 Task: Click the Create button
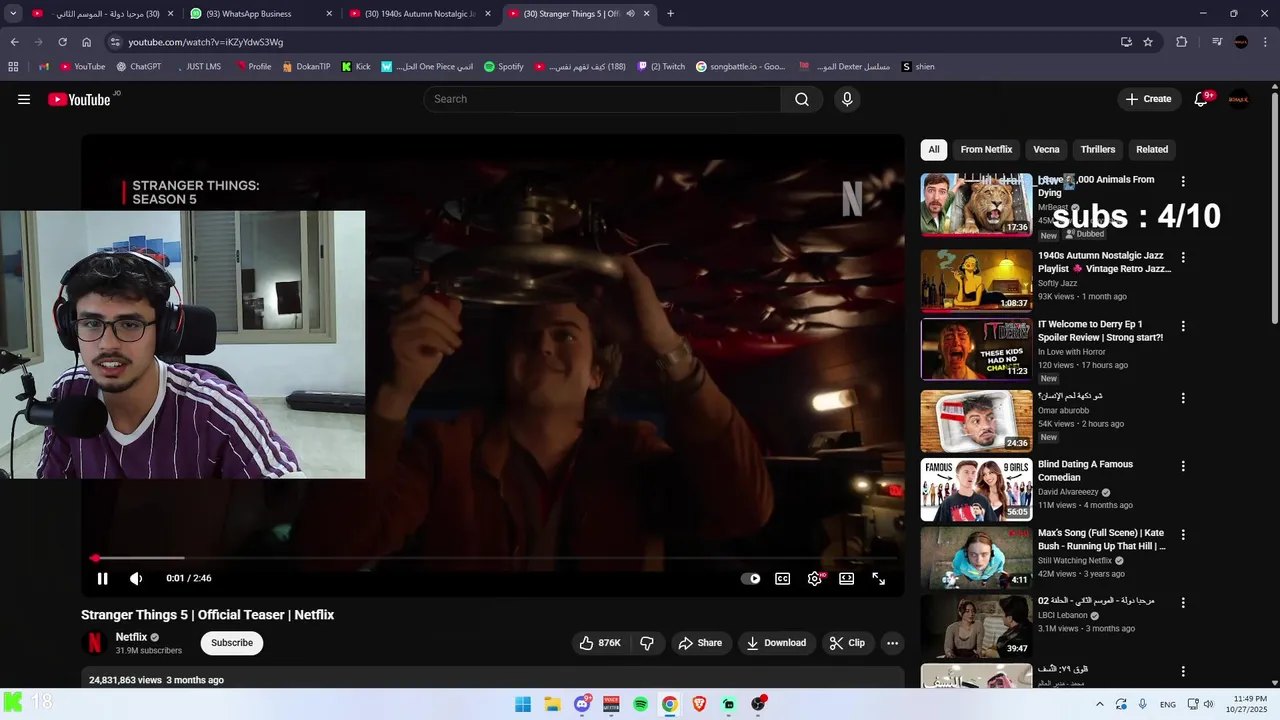coord(1148,99)
